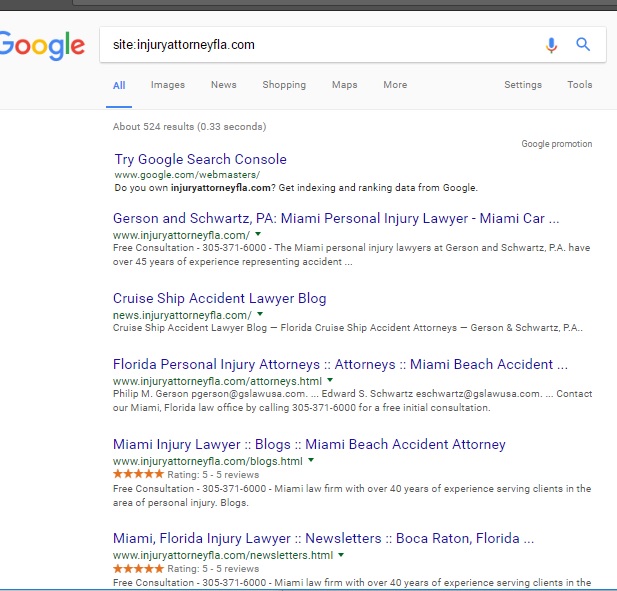
Task: Open the Gerson and Schwartz, PA result title
Action: pyautogui.click(x=336, y=218)
